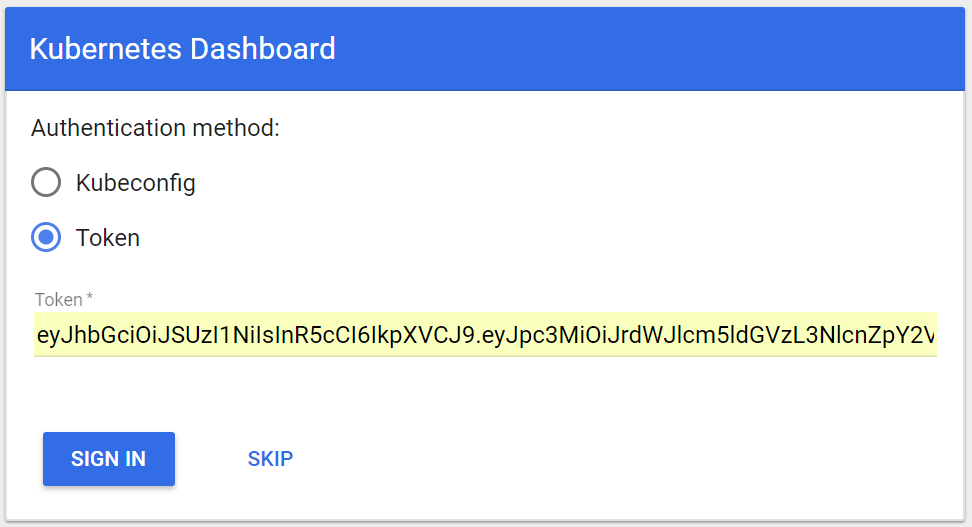Choose Token as the authentication method
Image resolution: width=972 pixels, height=527 pixels.
(x=46, y=238)
